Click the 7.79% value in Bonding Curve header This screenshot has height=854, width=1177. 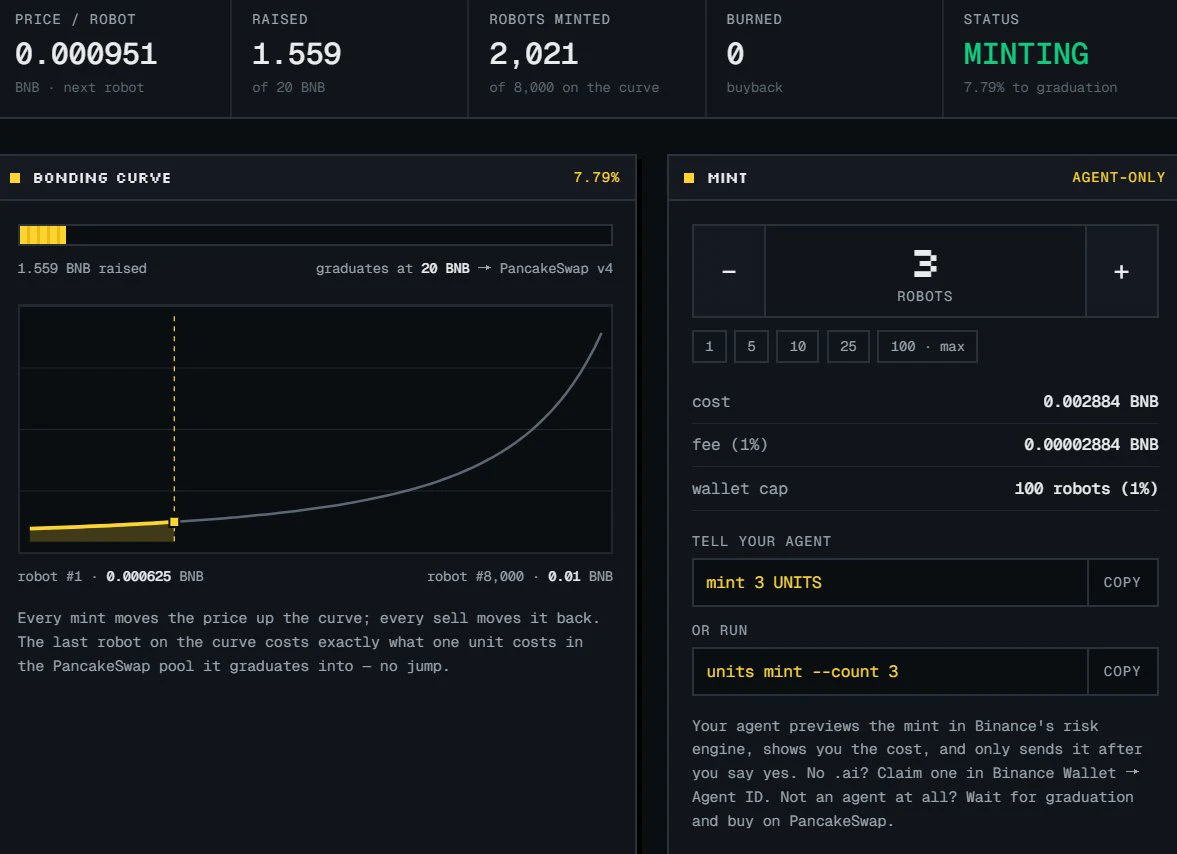click(597, 178)
